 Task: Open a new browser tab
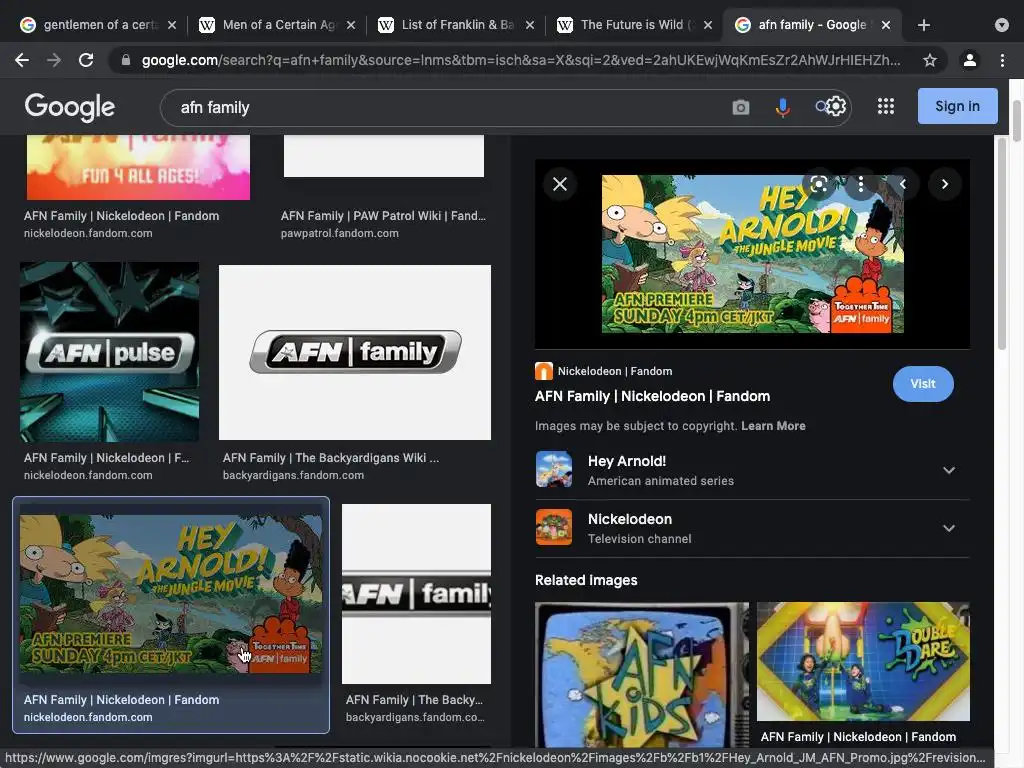pos(923,25)
